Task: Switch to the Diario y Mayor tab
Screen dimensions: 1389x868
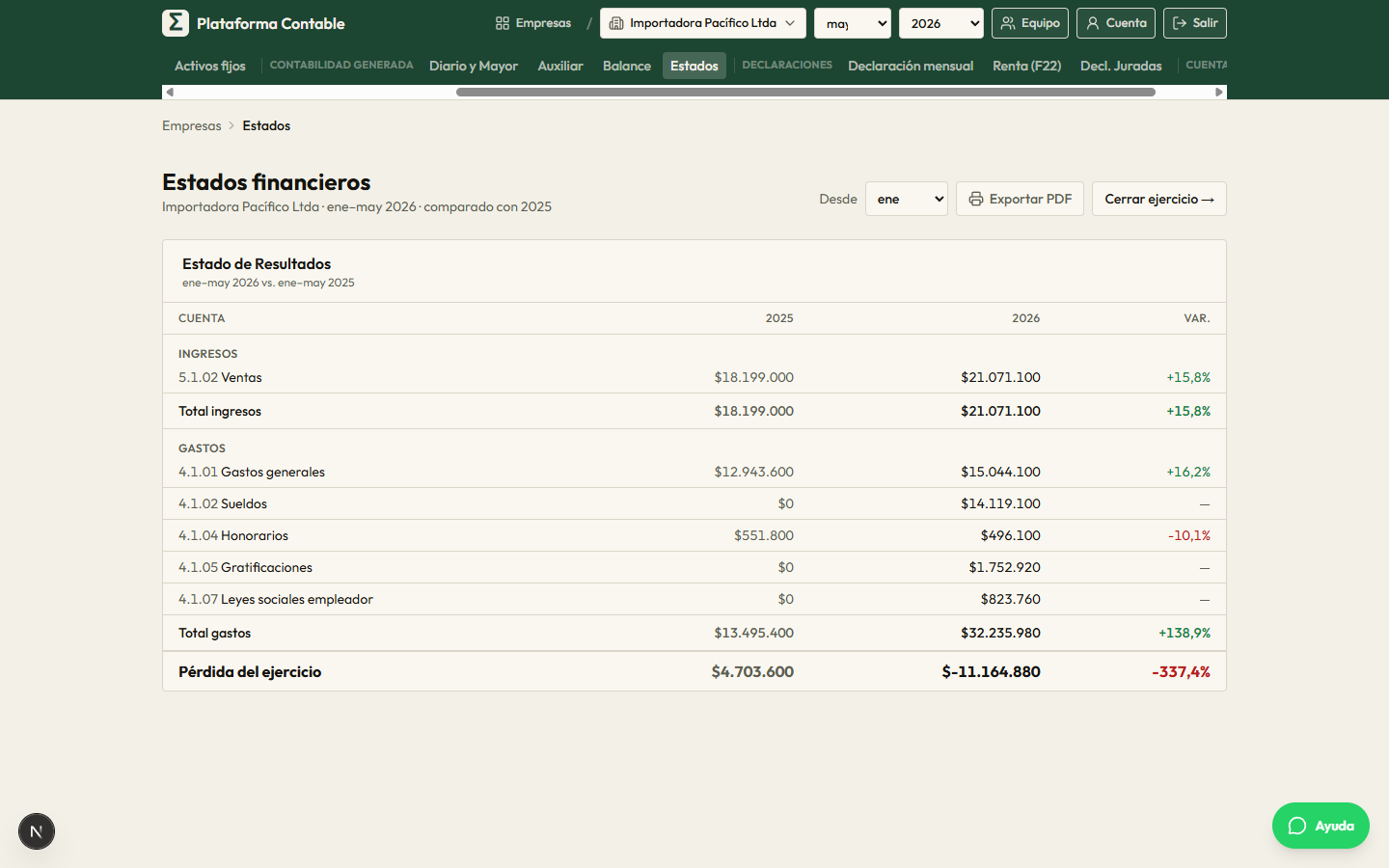Action: tap(474, 66)
